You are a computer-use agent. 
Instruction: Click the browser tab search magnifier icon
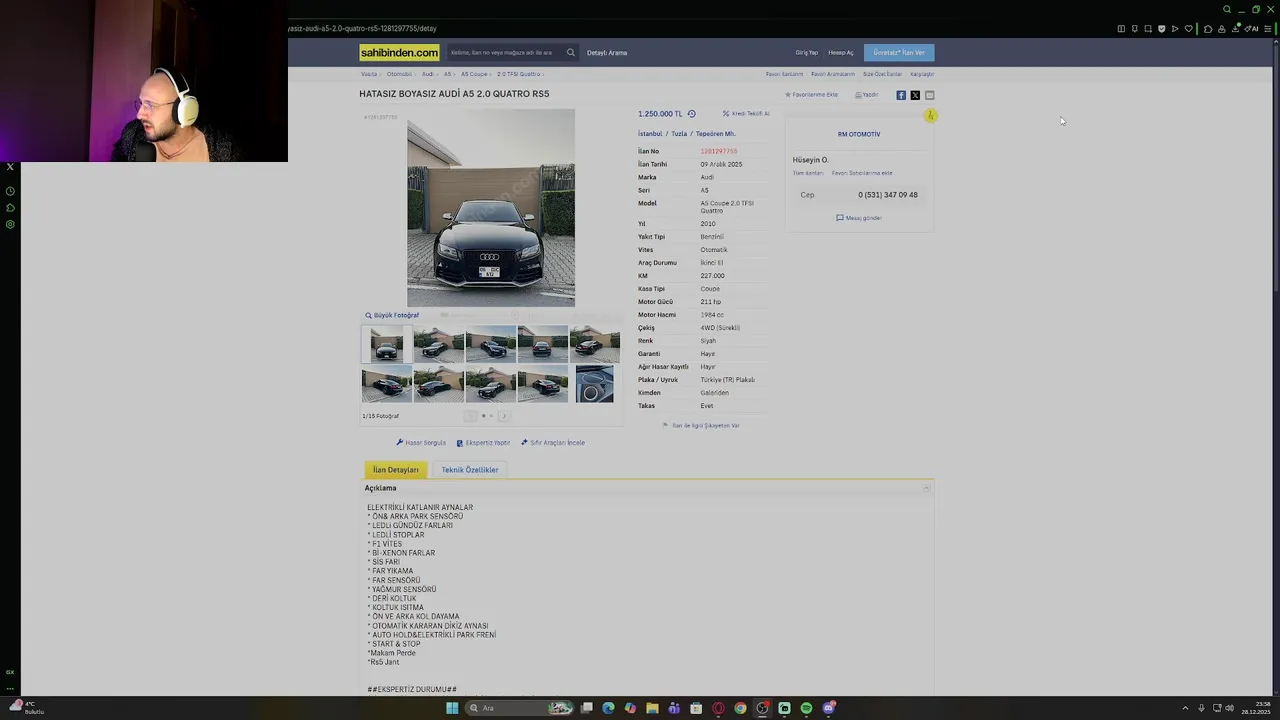click(1227, 9)
